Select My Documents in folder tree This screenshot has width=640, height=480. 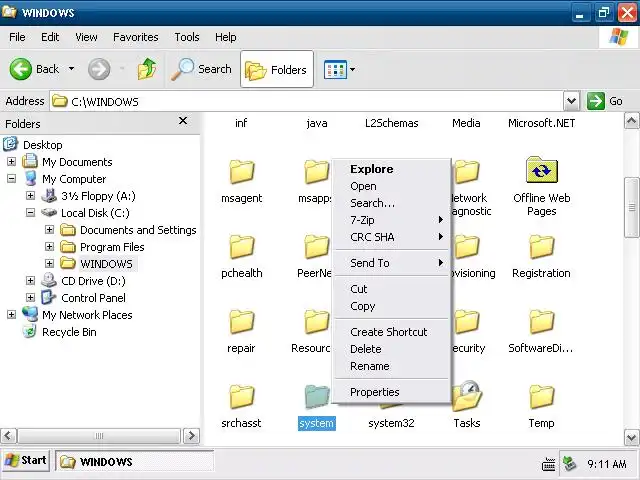[x=77, y=162]
